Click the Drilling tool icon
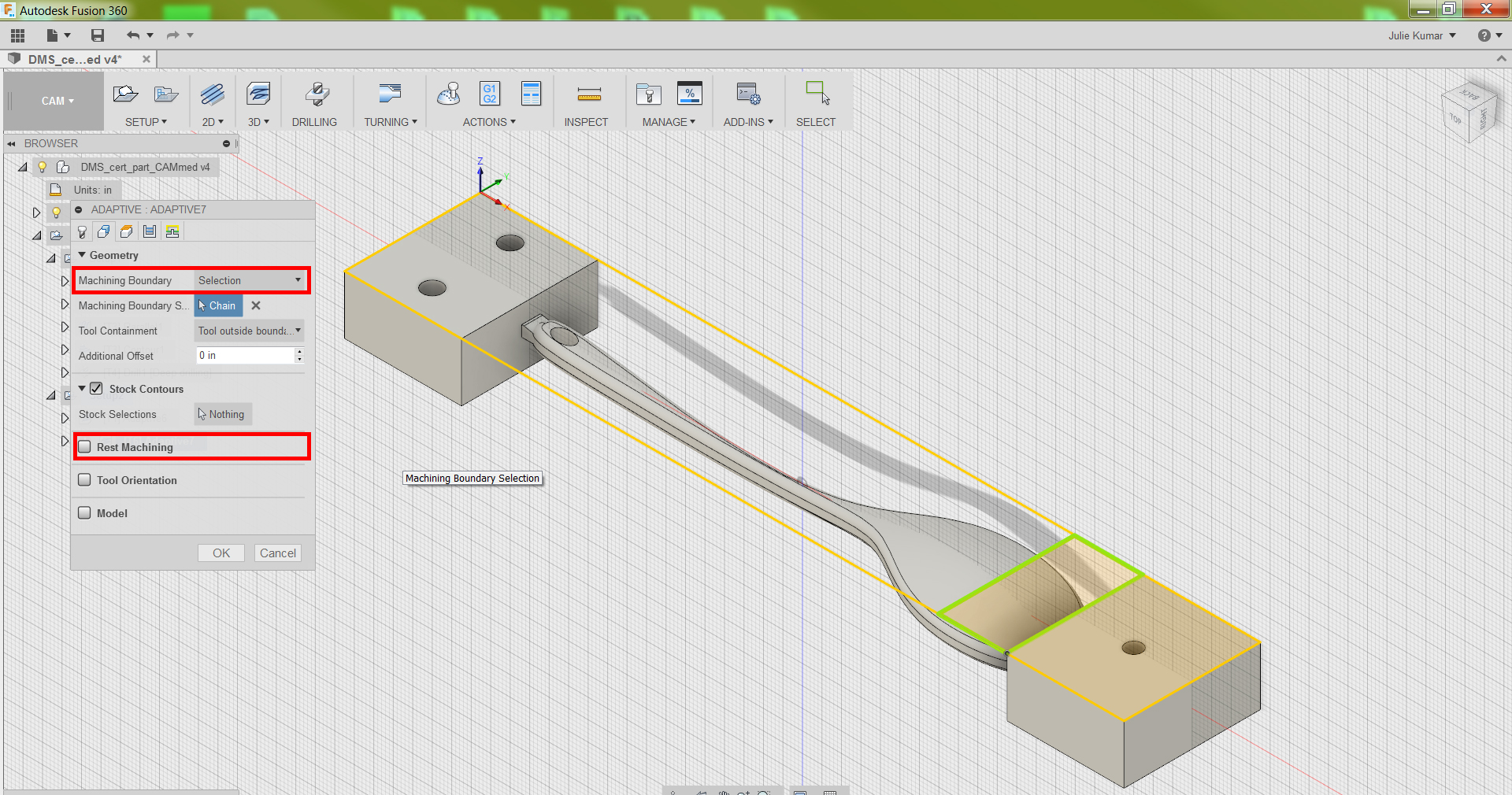Viewport: 1512px width, 795px height. tap(317, 94)
